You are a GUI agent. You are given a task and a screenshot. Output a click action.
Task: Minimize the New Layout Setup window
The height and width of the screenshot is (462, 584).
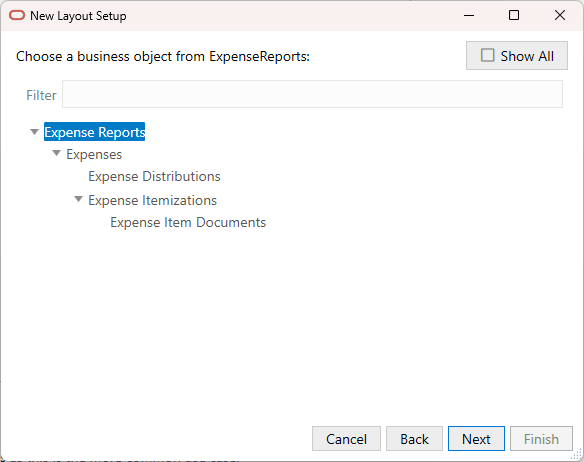tap(469, 15)
